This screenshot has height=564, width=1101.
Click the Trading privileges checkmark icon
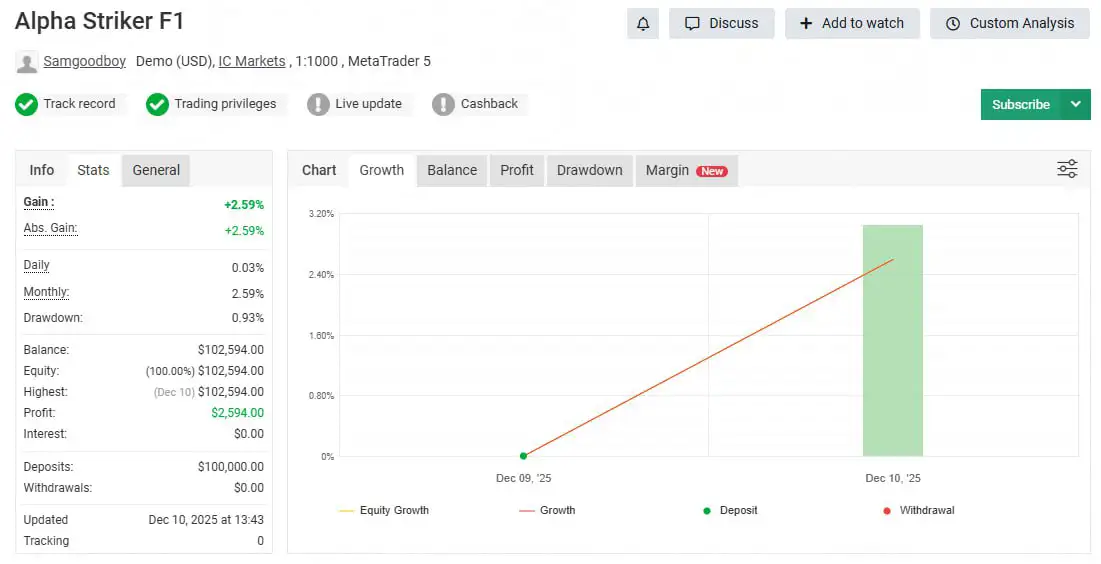click(157, 104)
